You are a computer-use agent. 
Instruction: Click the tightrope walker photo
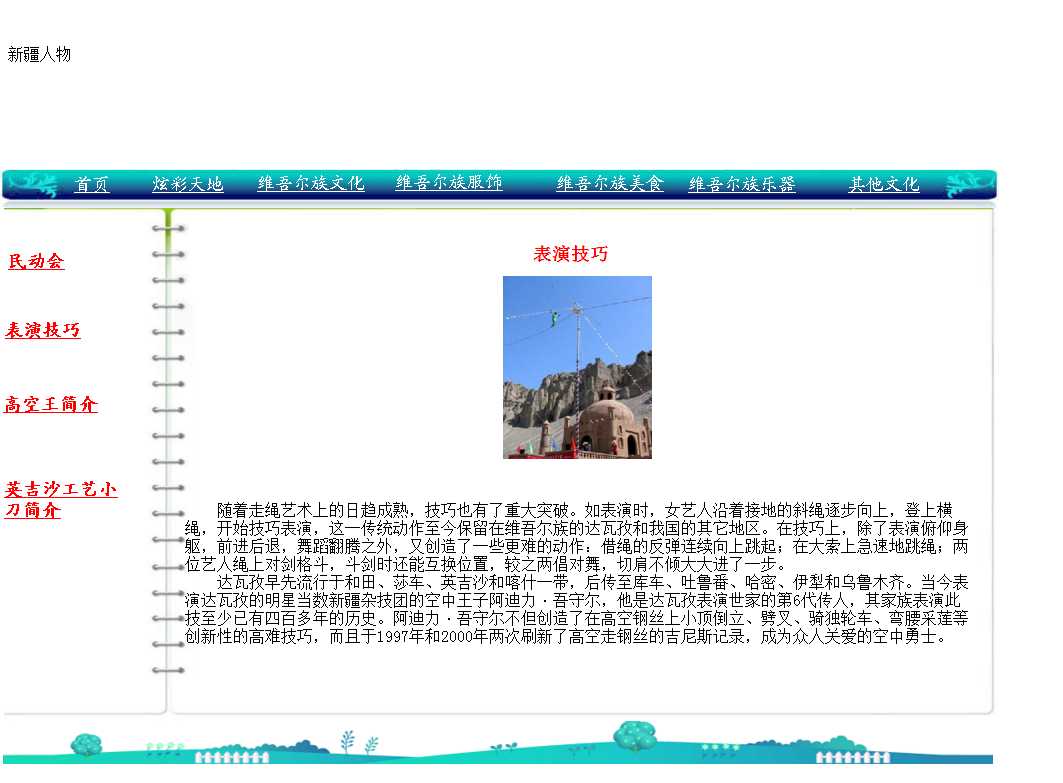pyautogui.click(x=577, y=367)
